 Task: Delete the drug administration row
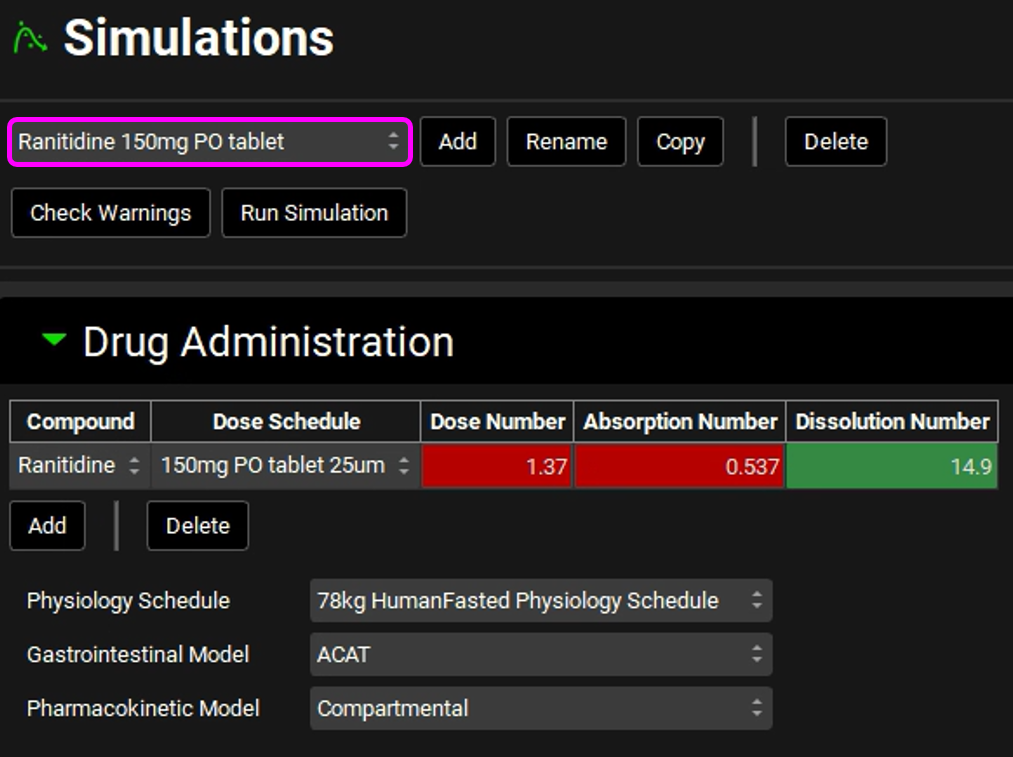(x=197, y=526)
